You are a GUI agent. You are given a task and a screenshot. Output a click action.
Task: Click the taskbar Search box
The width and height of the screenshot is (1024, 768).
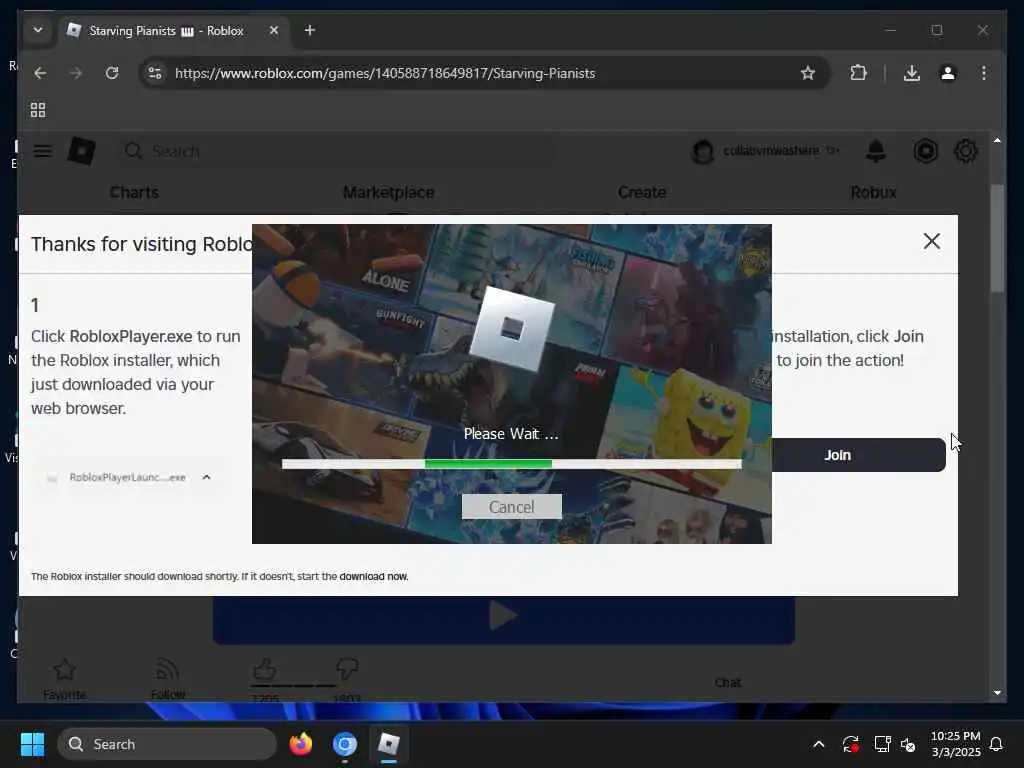click(167, 744)
